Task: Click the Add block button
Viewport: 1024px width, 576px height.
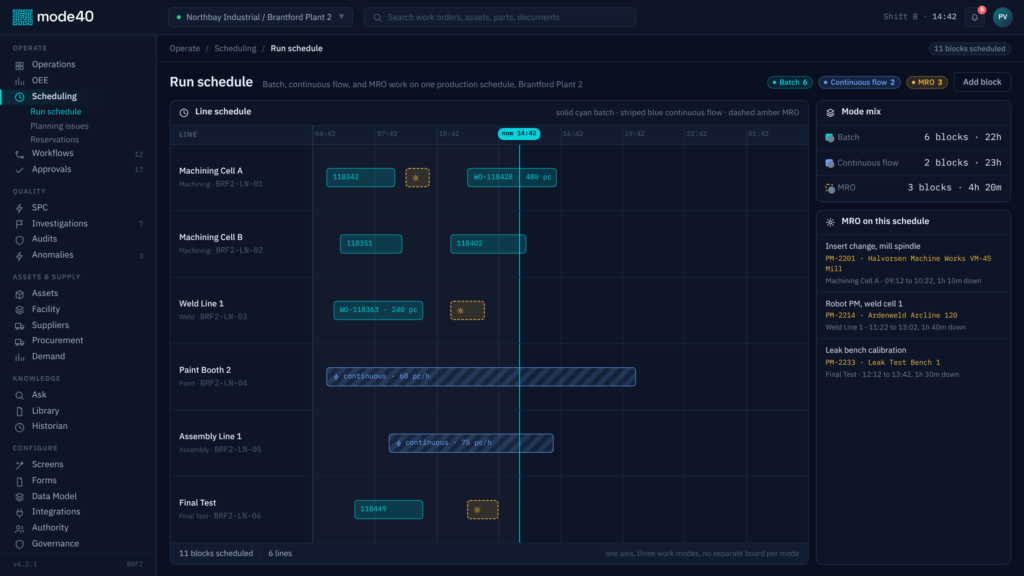Action: [x=982, y=82]
